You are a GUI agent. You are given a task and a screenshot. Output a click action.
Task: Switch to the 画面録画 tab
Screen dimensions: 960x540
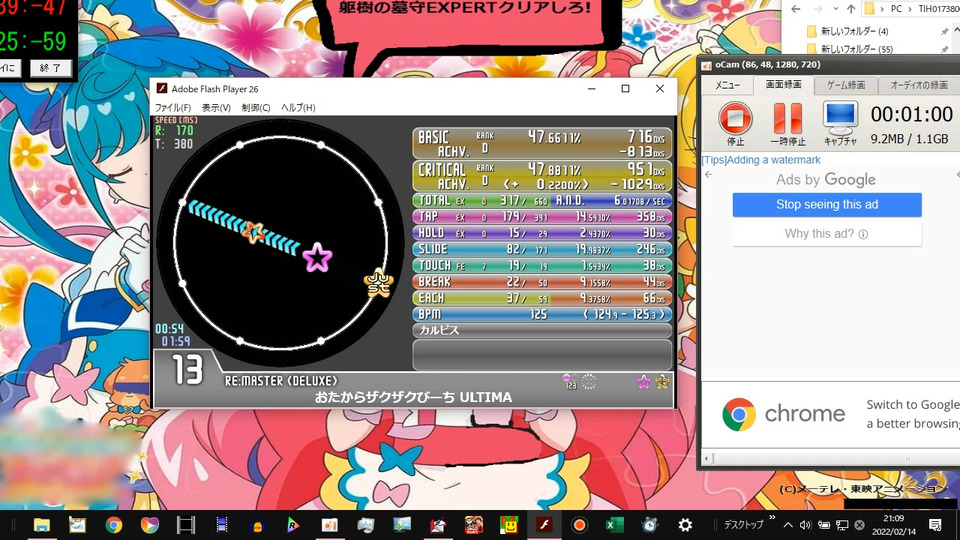(784, 85)
